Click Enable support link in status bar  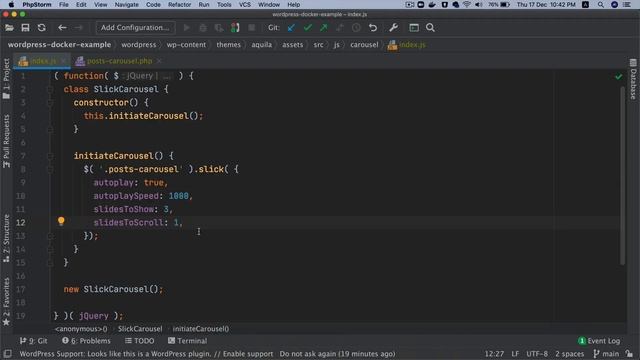click(248, 354)
